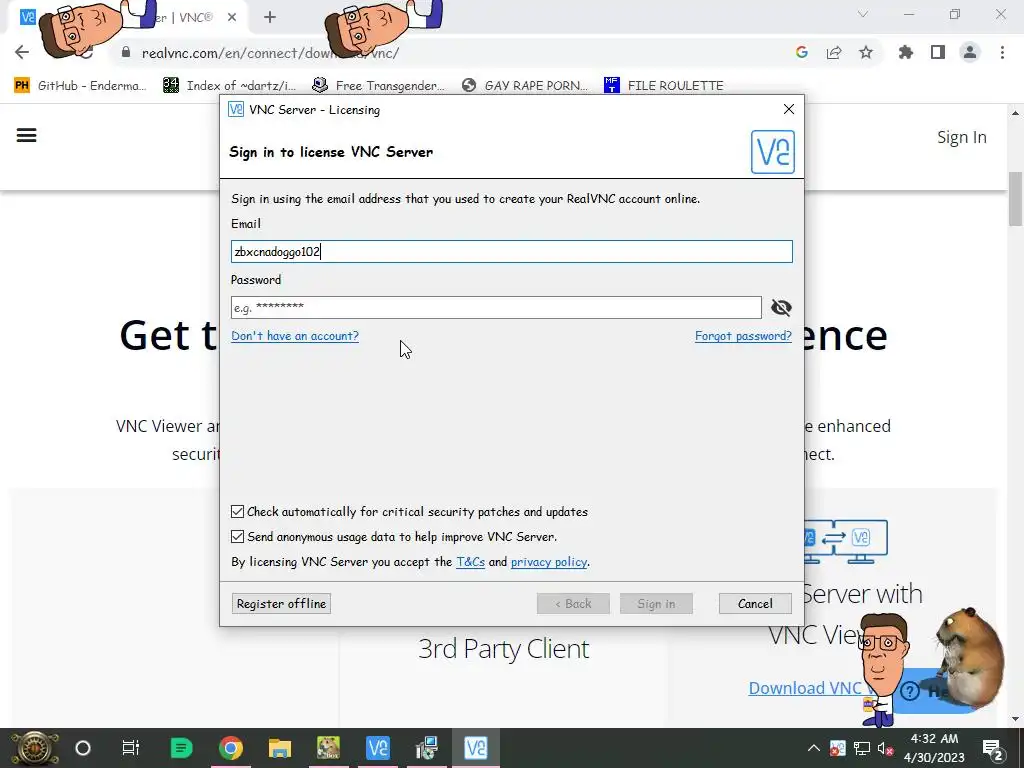Image resolution: width=1024 pixels, height=768 pixels.
Task: Open the RealVNC site hamburger menu
Action: tap(26, 135)
